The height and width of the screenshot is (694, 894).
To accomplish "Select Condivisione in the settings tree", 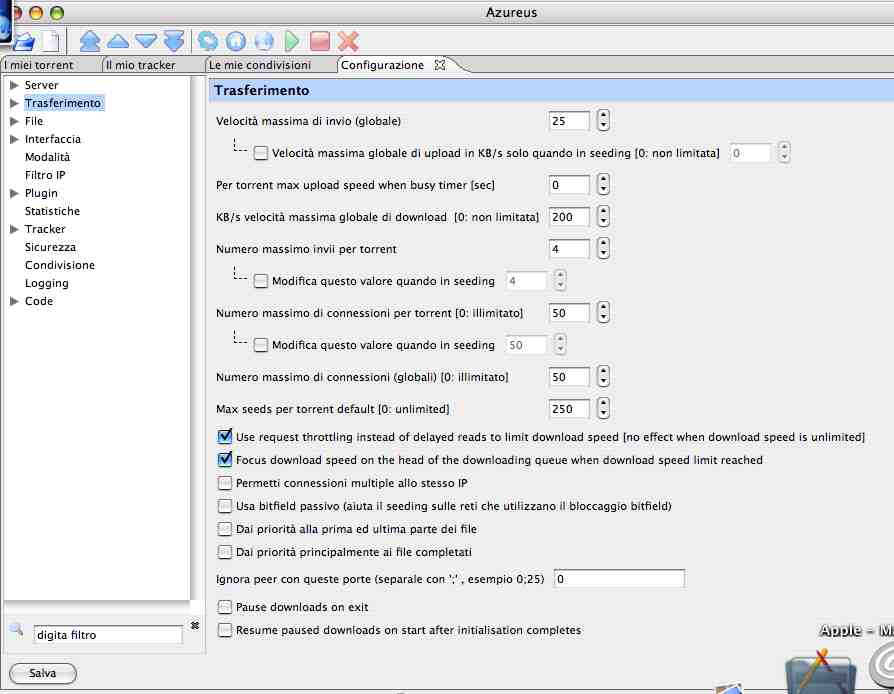I will click(60, 265).
